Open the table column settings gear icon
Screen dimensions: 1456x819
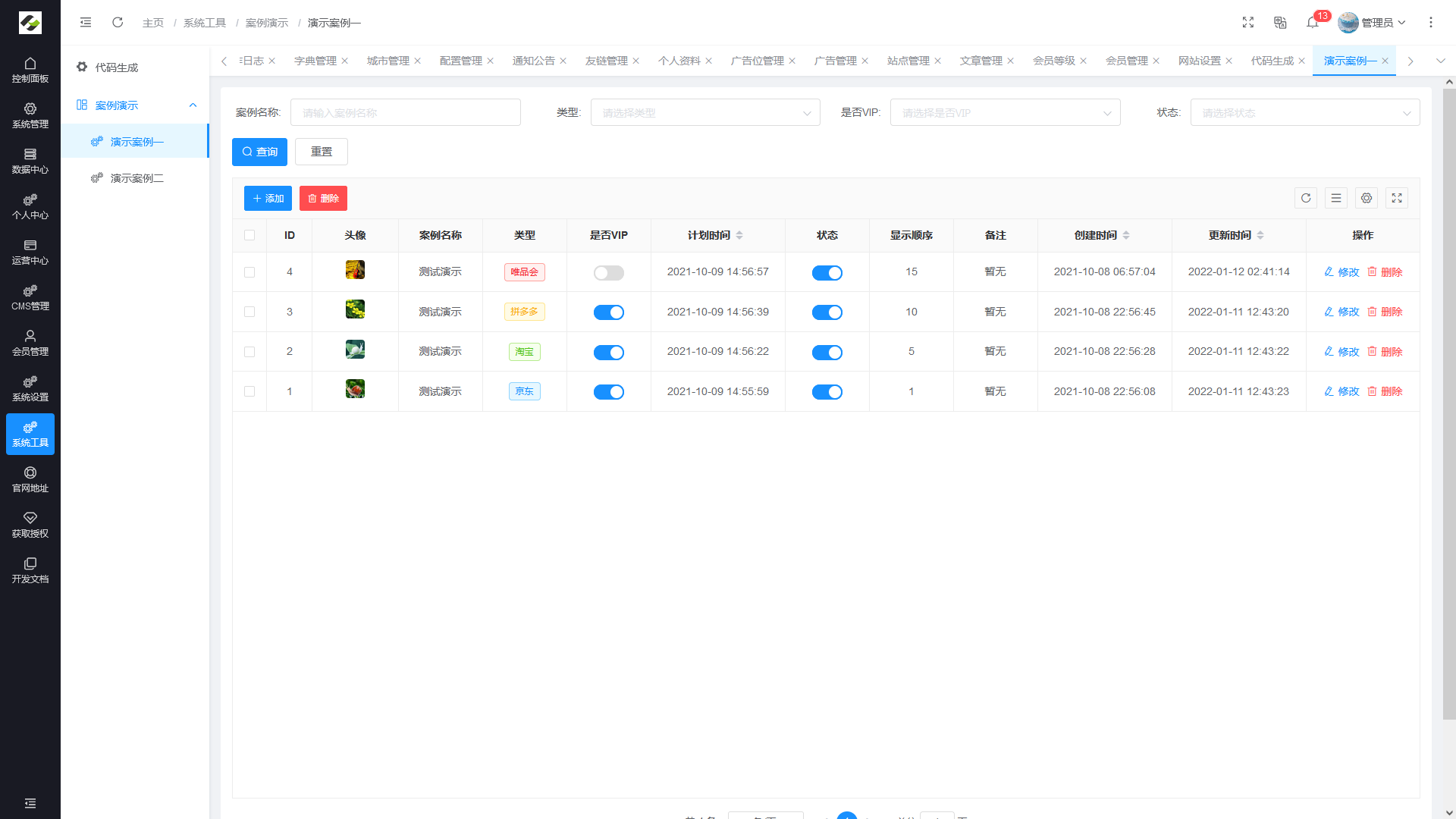pos(1367,198)
